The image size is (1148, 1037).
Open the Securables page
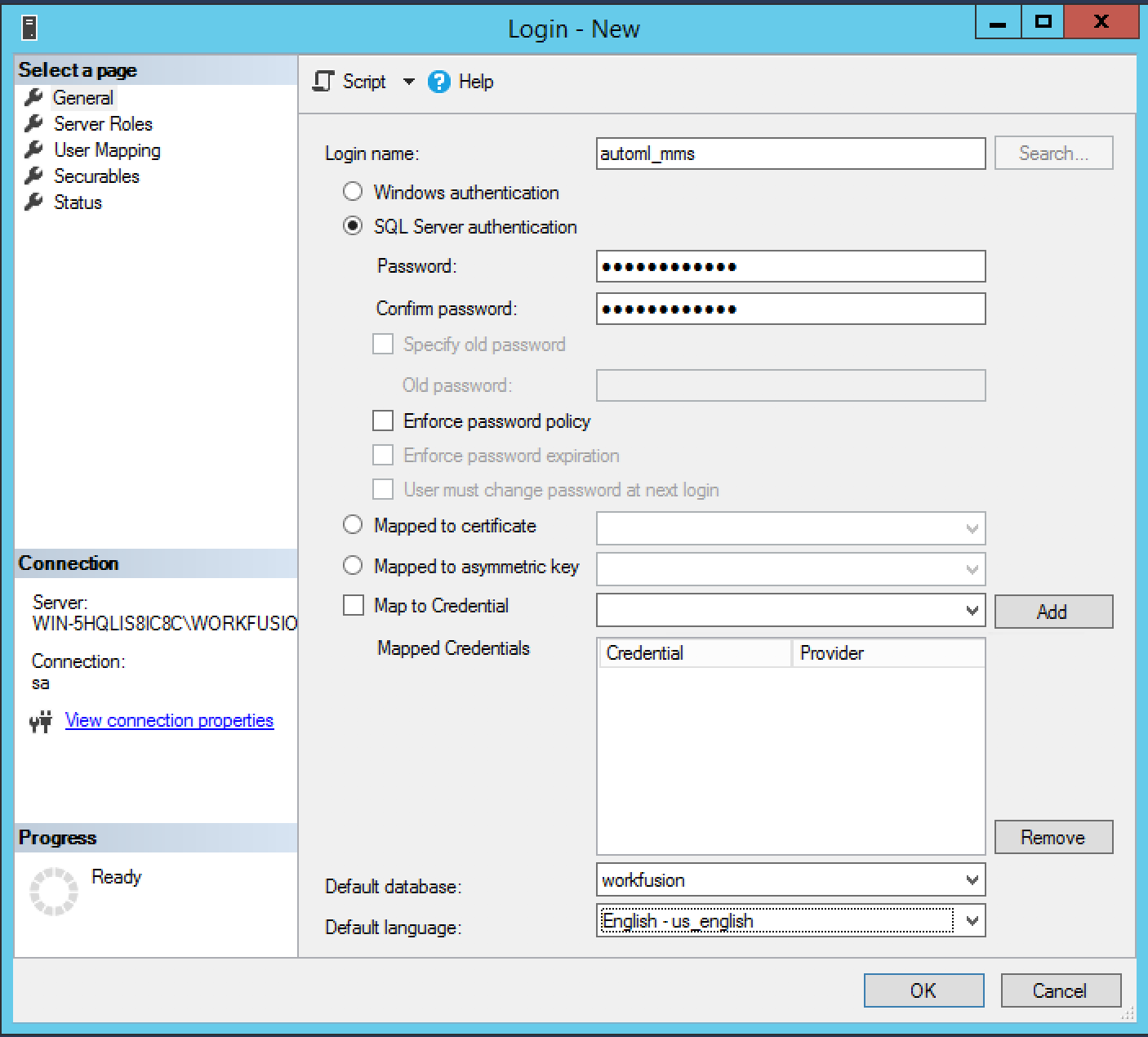point(96,176)
